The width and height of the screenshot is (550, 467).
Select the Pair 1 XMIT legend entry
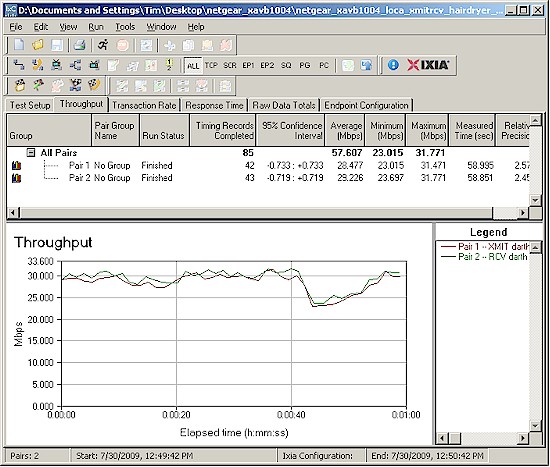click(x=484, y=247)
